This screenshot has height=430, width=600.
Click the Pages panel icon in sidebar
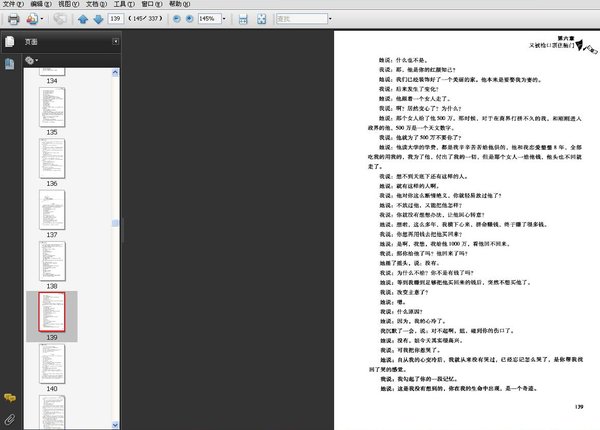(x=10, y=41)
